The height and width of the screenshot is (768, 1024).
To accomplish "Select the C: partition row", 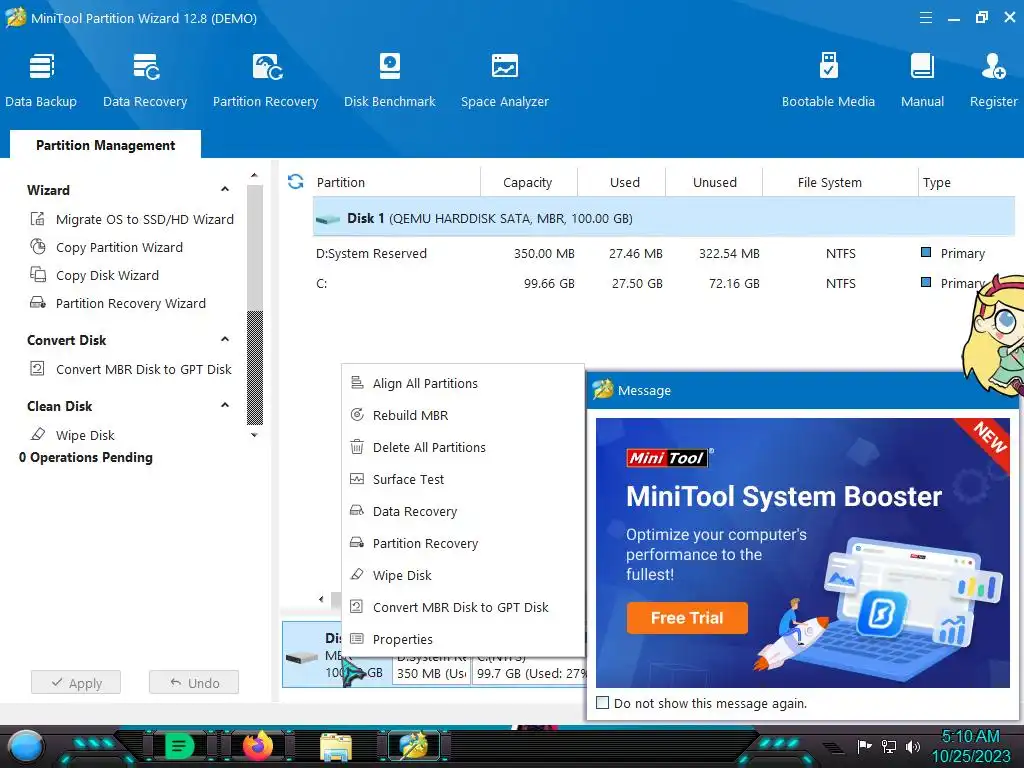I will (x=664, y=283).
